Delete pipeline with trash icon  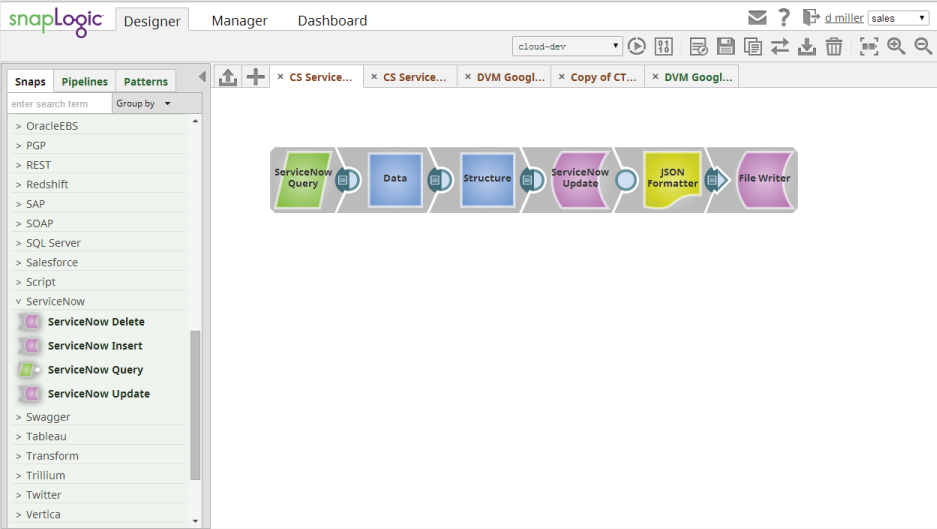coord(834,46)
